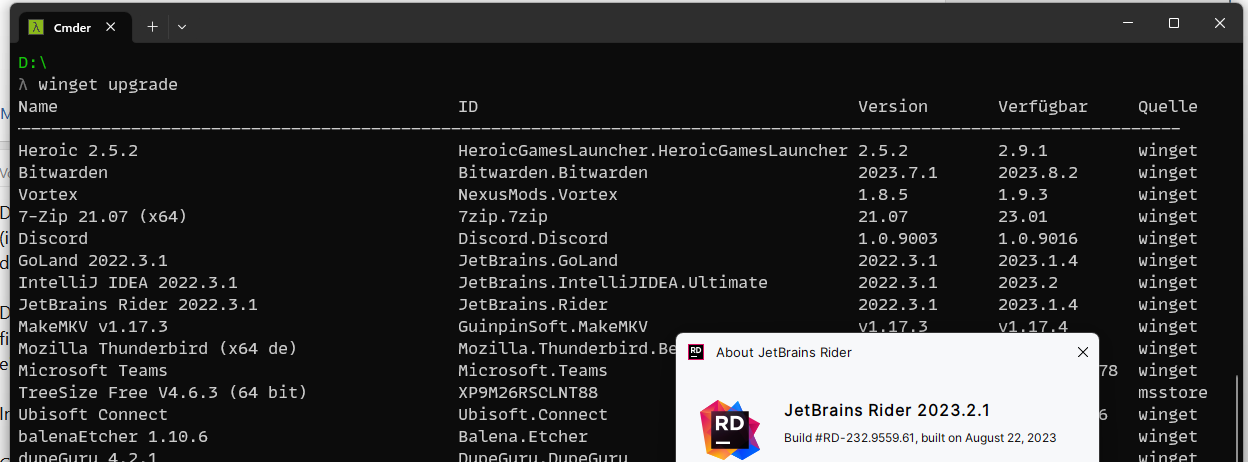The height and width of the screenshot is (462, 1248).
Task: Click the Discord.Discord ID
Action: (x=533, y=239)
